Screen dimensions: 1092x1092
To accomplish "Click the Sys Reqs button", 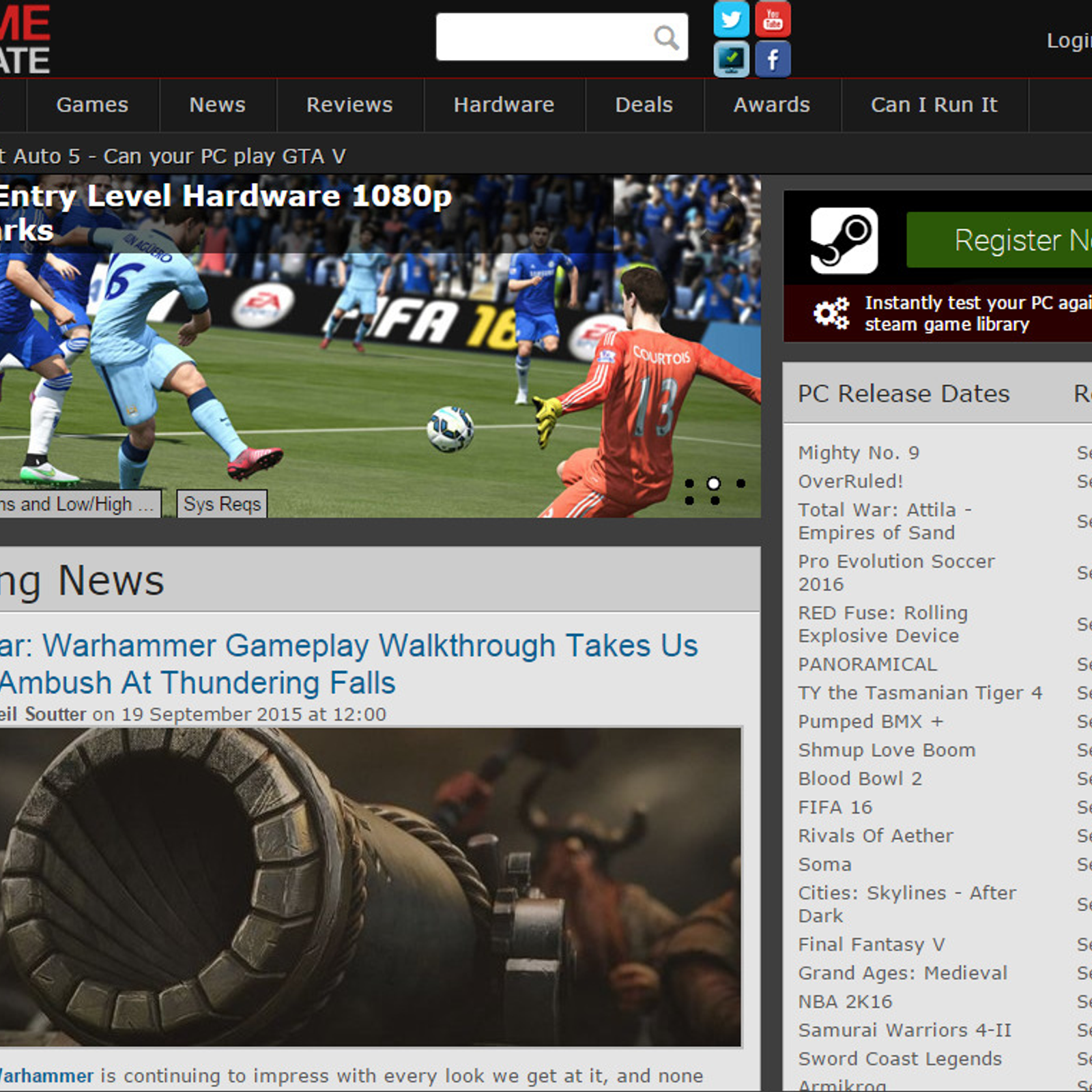I will tap(222, 504).
